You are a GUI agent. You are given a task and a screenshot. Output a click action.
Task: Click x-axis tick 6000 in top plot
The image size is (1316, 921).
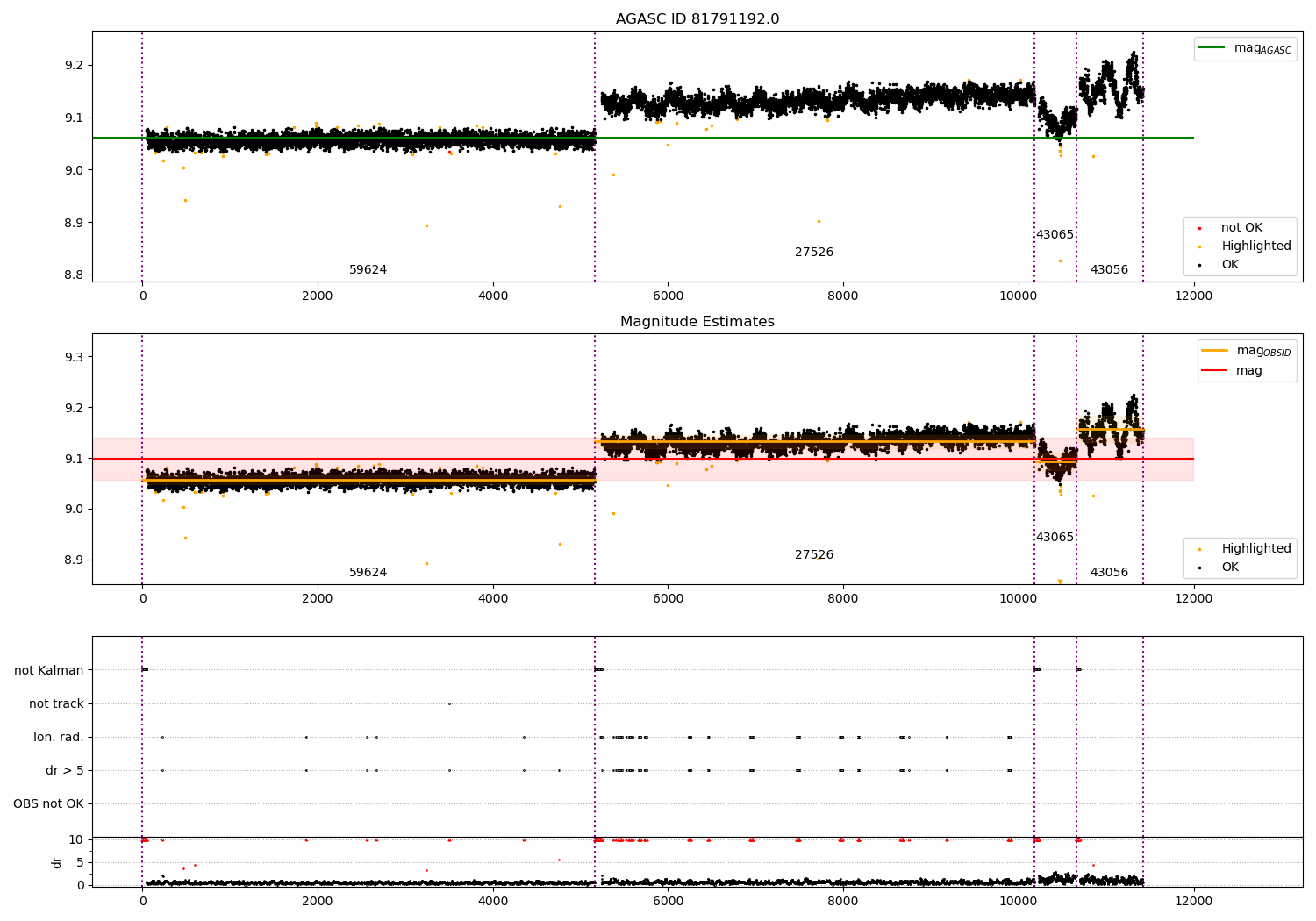click(668, 296)
